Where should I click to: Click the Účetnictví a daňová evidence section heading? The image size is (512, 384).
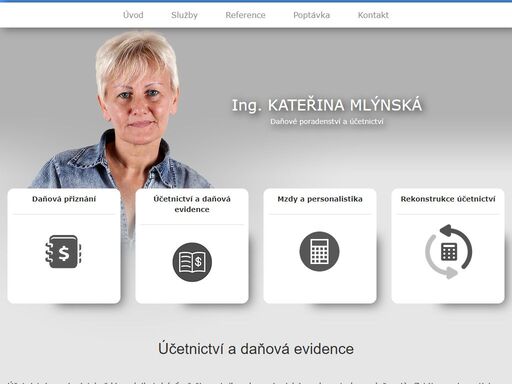256,349
